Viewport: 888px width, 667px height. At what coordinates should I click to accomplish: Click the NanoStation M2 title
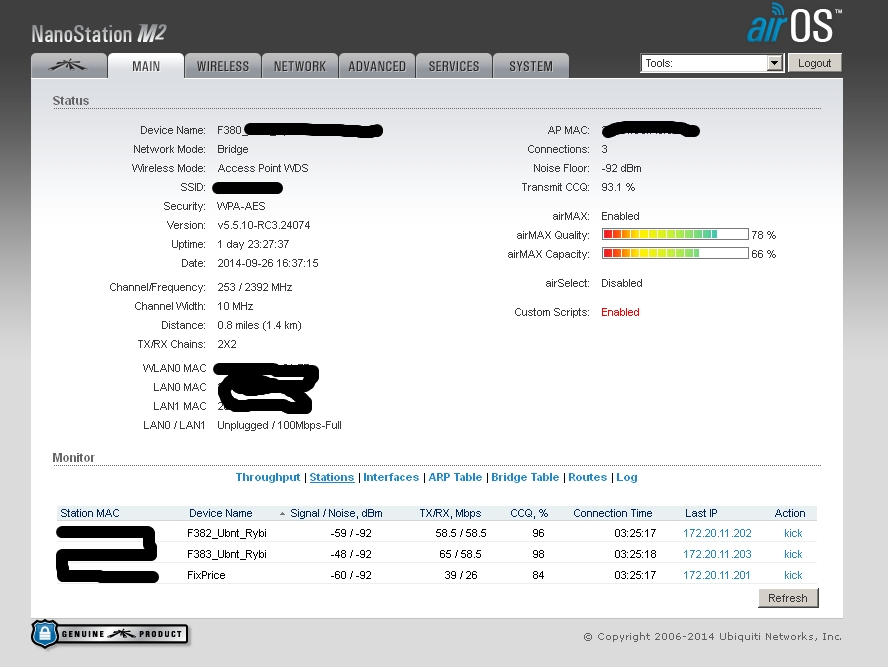pyautogui.click(x=99, y=34)
